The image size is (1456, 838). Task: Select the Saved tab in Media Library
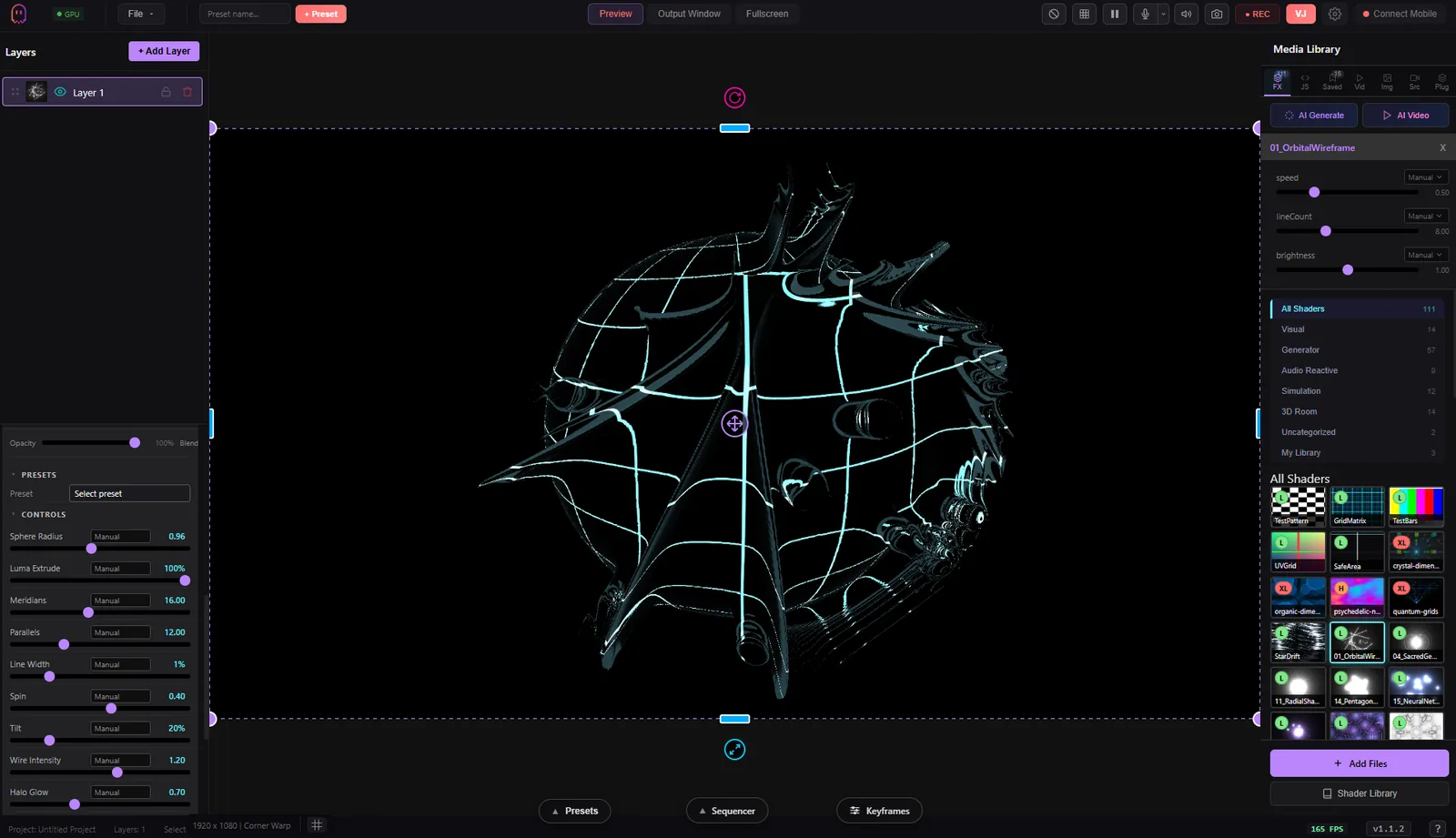point(1332,81)
